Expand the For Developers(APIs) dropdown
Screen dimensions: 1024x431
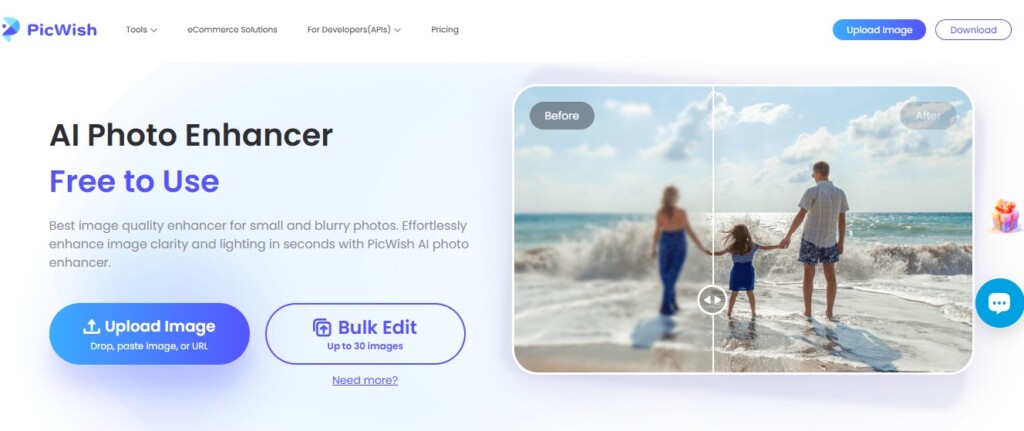click(x=353, y=29)
